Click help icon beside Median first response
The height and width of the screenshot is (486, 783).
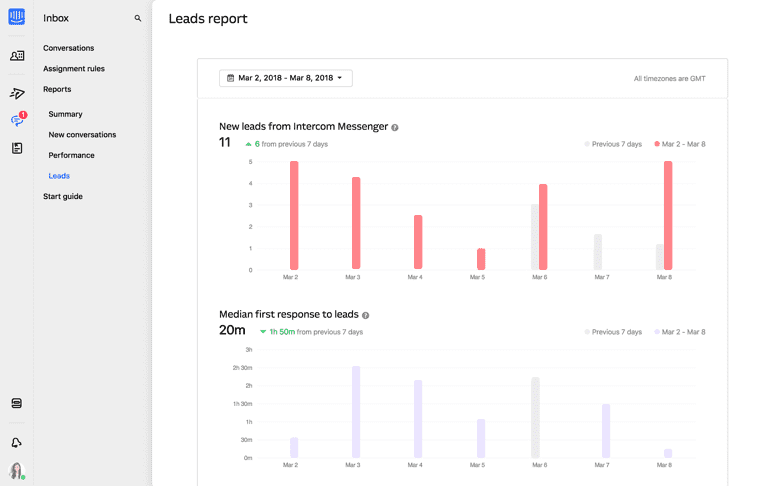pyautogui.click(x=366, y=316)
